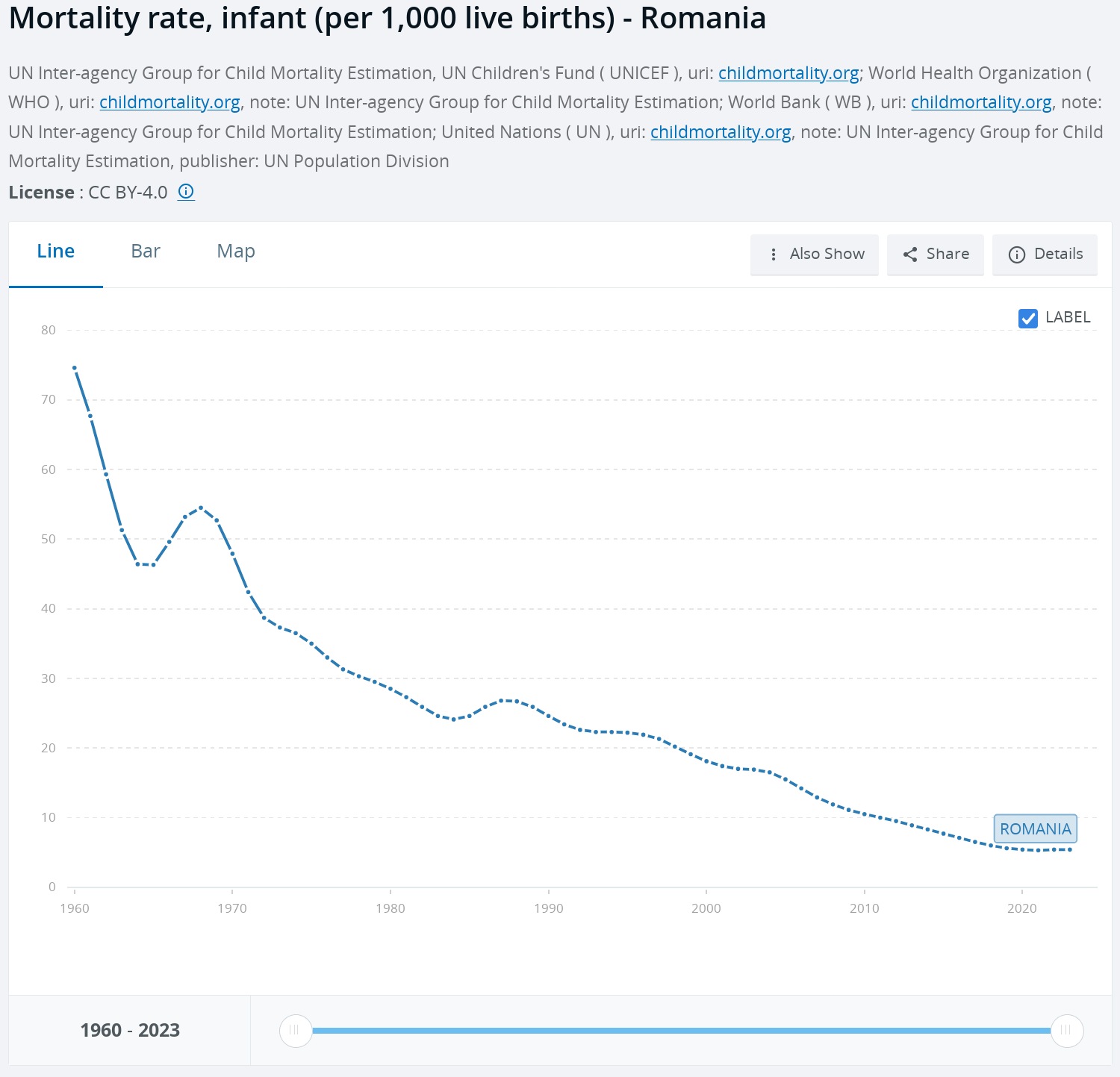This screenshot has height=1077, width=1120.
Task: Uncheck the LABEL checkbox
Action: [x=1027, y=318]
